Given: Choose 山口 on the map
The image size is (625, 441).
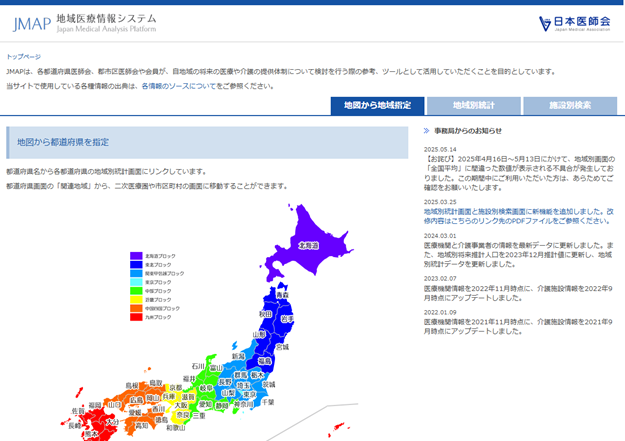Looking at the screenshot, I should (115, 405).
